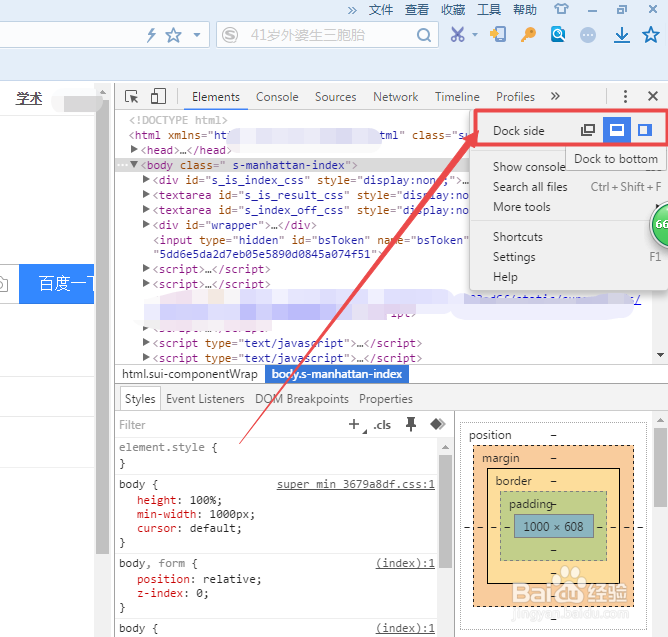Screen dimensions: 668x637
Task: Open the 学术 link on page
Action: coord(29,98)
